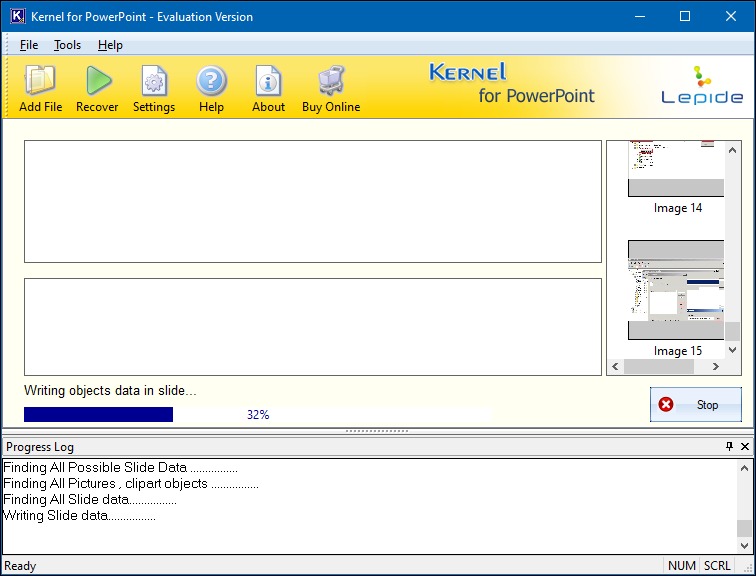
Task: Click the Ready status bar text
Action: pos(20,565)
